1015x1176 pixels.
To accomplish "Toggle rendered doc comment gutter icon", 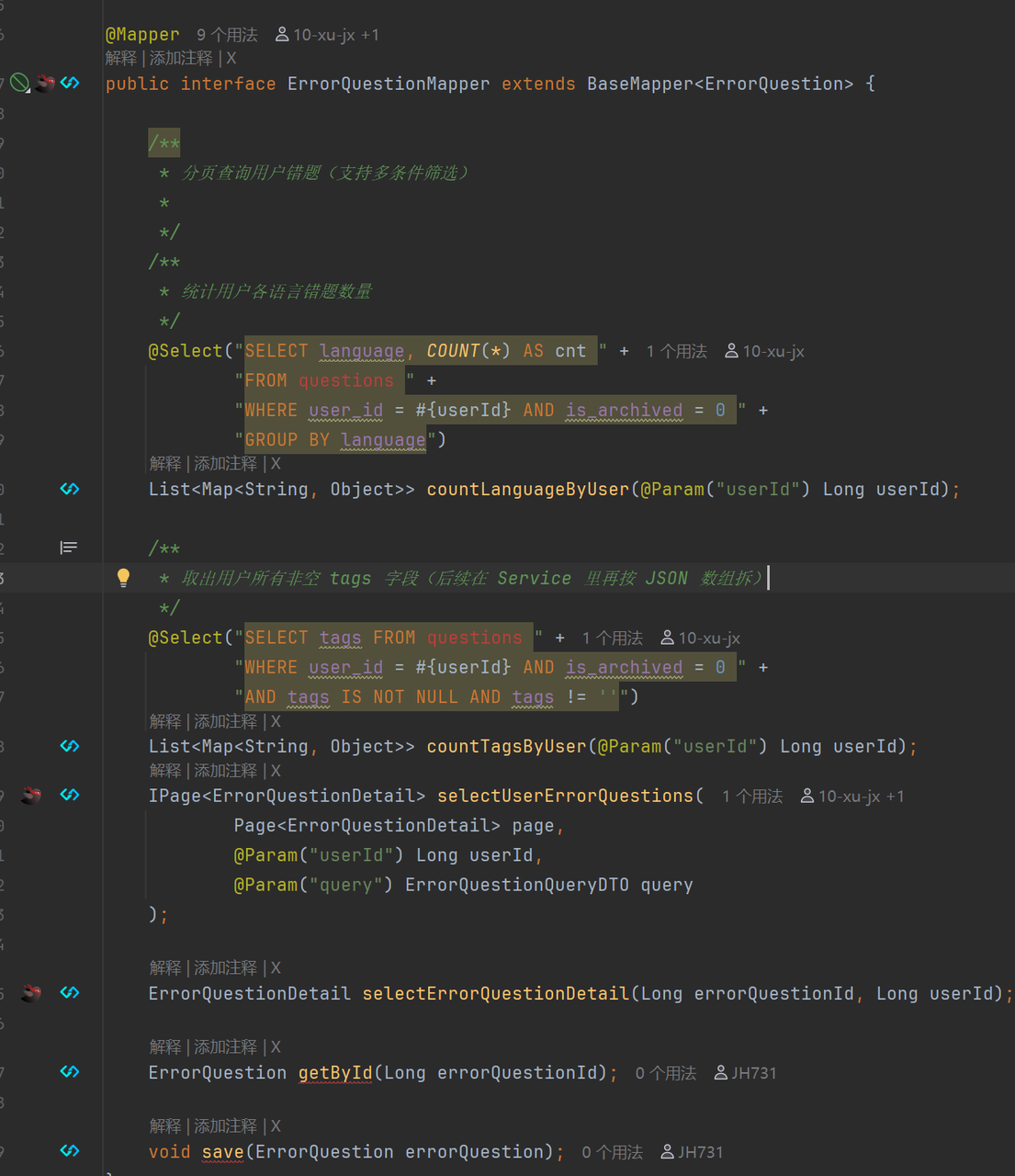I will (x=68, y=548).
